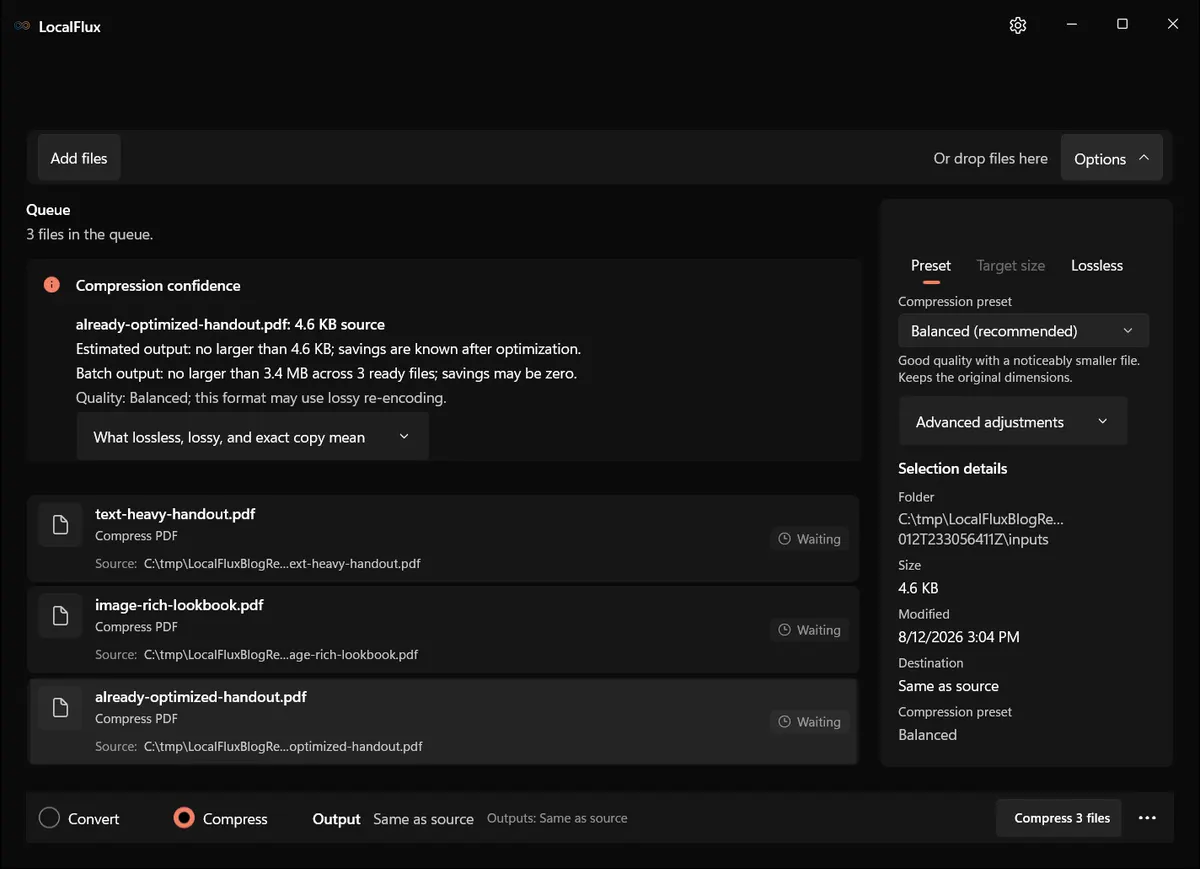Select the text-heavy-handout.pdf file name
The height and width of the screenshot is (869, 1200).
(175, 514)
